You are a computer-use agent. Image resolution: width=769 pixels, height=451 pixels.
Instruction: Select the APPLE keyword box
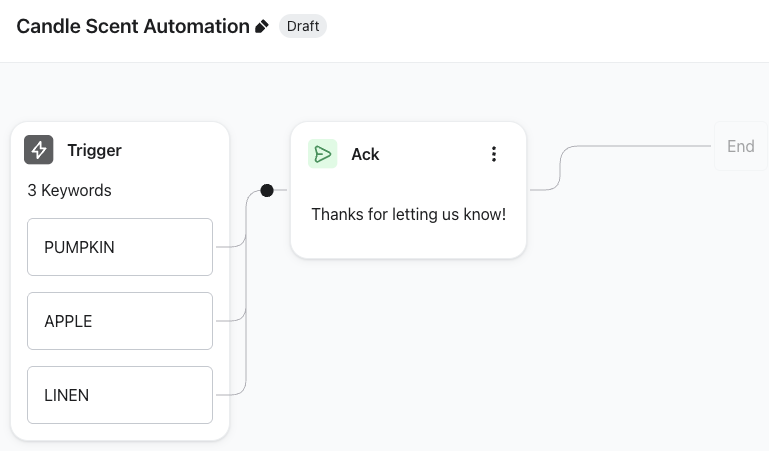coord(120,321)
